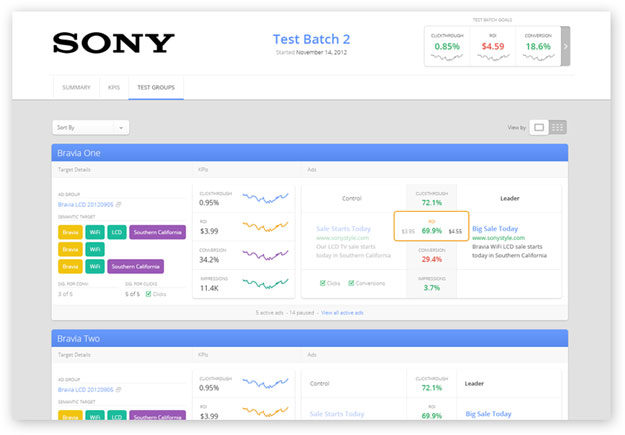The image size is (625, 435).
Task: Toggle the Clicks checkbox under Sig. for Clicks
Action: tap(148, 294)
